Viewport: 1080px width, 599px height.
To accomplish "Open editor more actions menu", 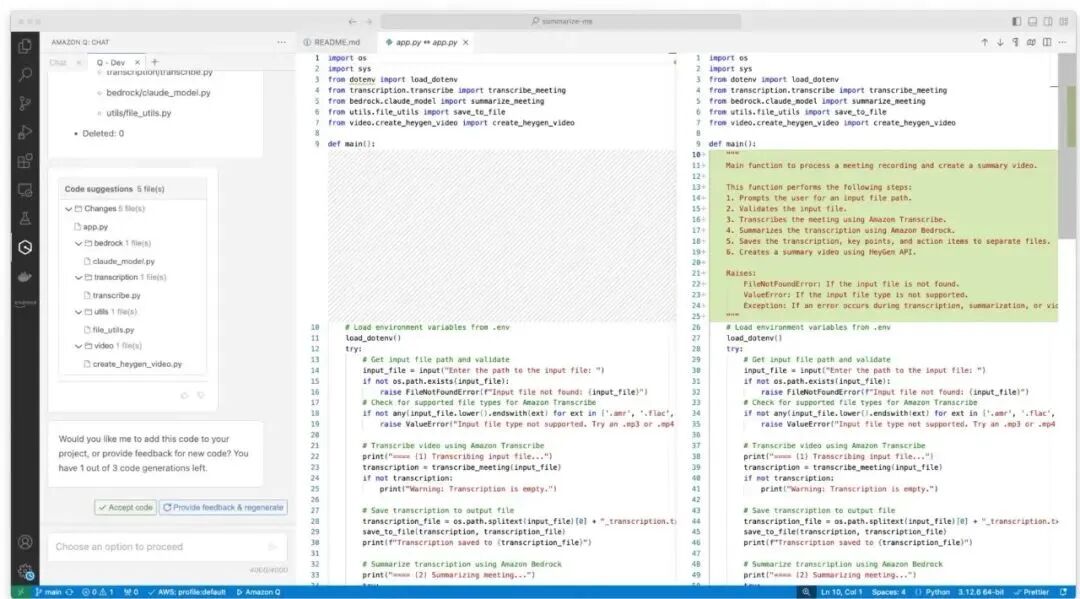I will (x=1063, y=42).
